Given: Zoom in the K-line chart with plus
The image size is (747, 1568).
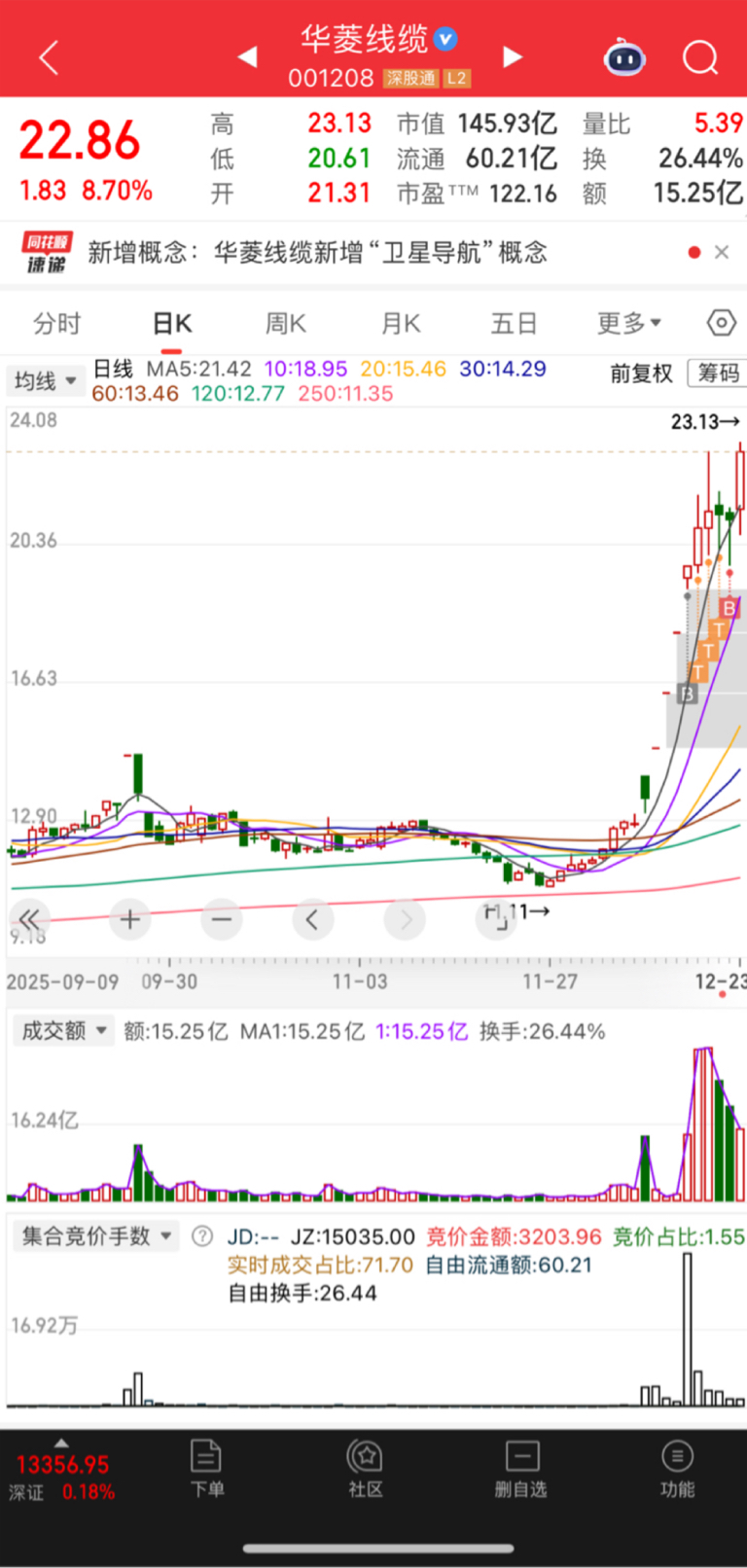Looking at the screenshot, I should (x=130, y=919).
